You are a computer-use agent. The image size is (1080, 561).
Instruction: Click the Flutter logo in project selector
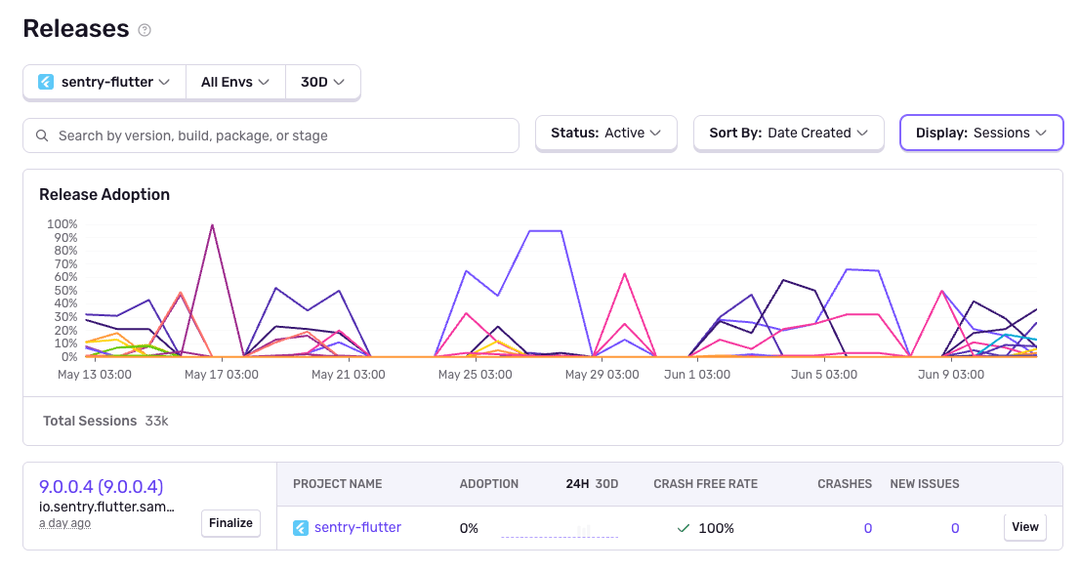pos(46,82)
